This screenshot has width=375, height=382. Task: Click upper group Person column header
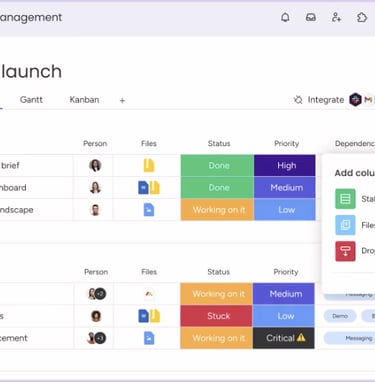coord(95,144)
